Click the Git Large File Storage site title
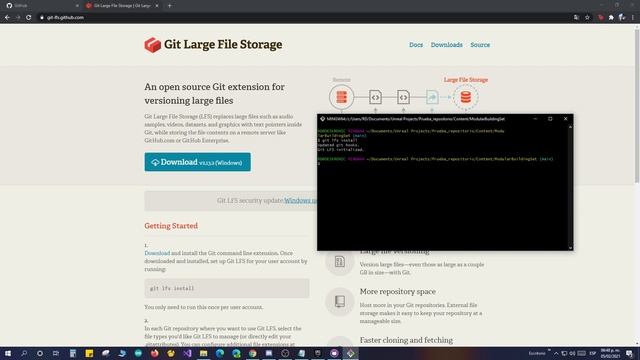Screen dimensions: 640x360 [x=223, y=44]
